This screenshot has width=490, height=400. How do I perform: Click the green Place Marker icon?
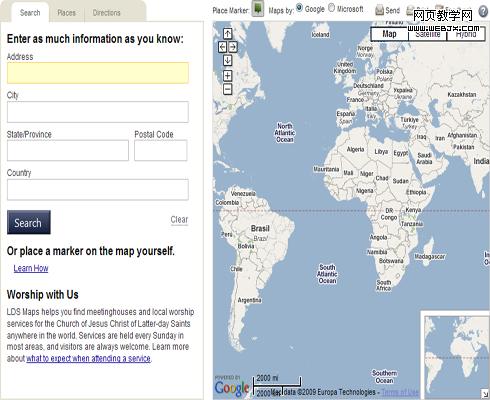pos(257,8)
